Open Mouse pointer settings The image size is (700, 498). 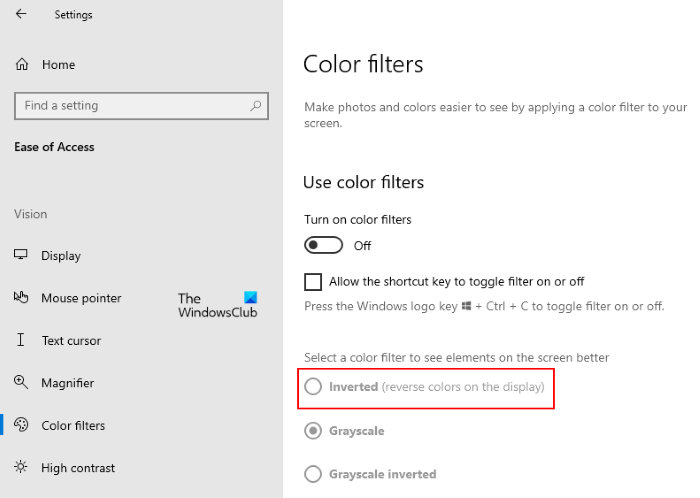click(x=81, y=298)
